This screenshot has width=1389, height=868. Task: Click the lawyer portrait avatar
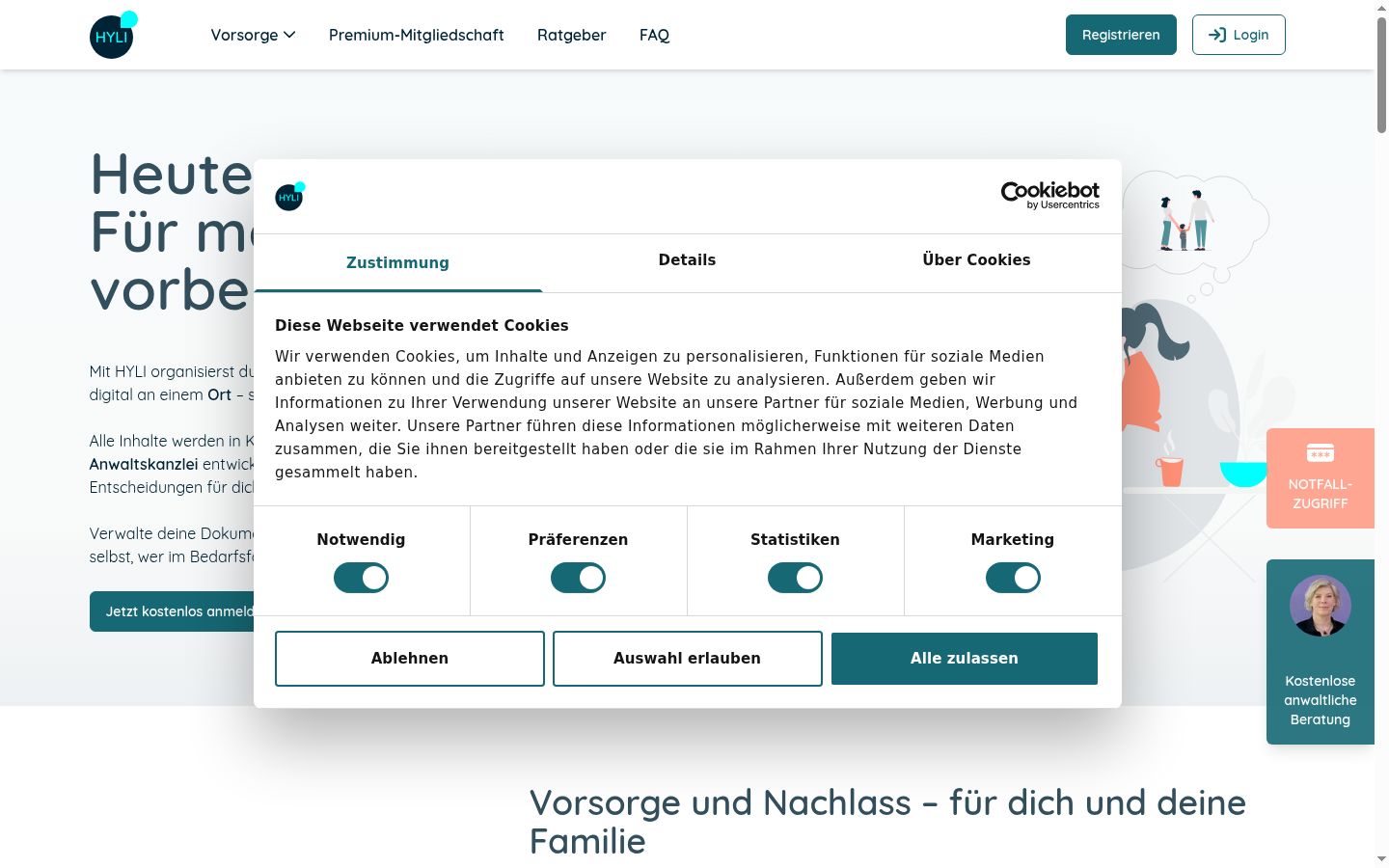(1321, 606)
